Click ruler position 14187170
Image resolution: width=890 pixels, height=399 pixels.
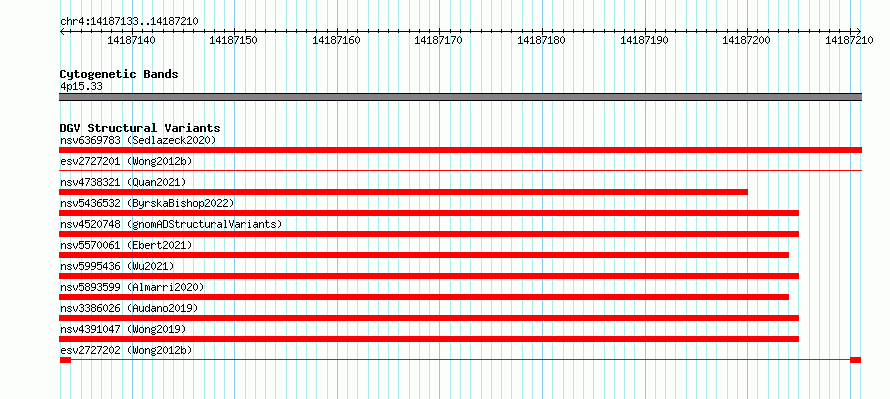point(439,40)
